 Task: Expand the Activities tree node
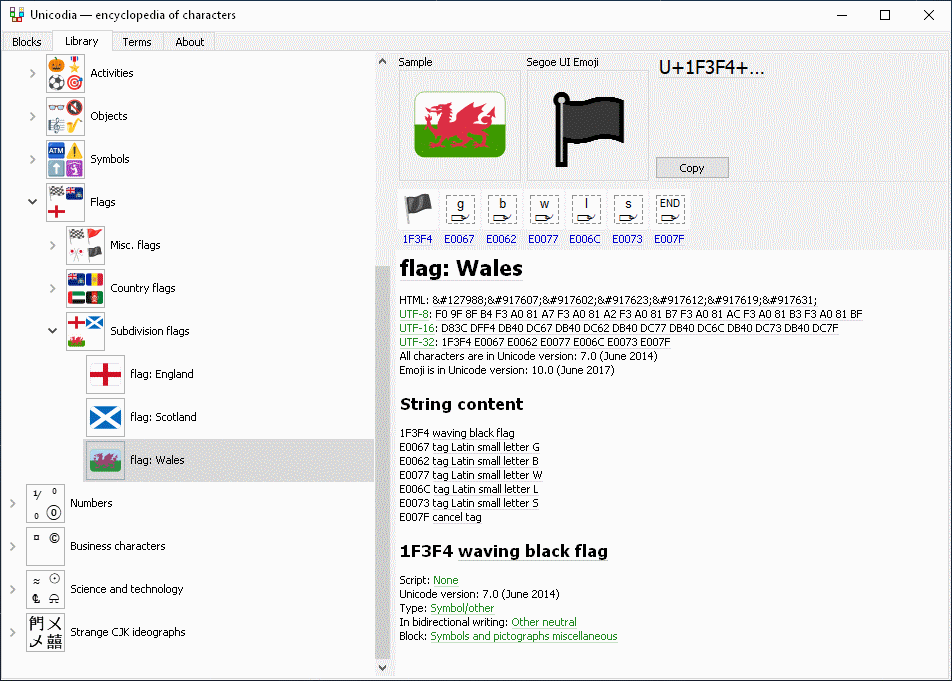click(x=33, y=73)
